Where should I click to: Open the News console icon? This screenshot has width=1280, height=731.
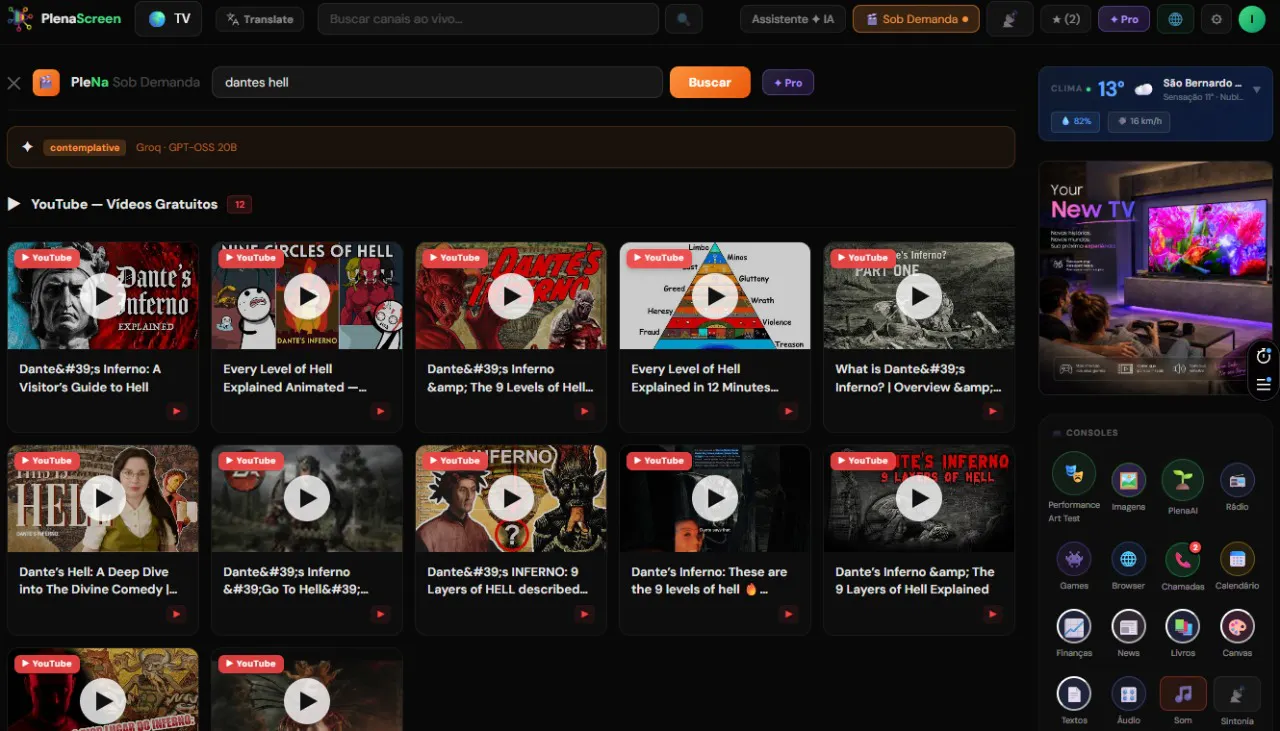pos(1128,627)
